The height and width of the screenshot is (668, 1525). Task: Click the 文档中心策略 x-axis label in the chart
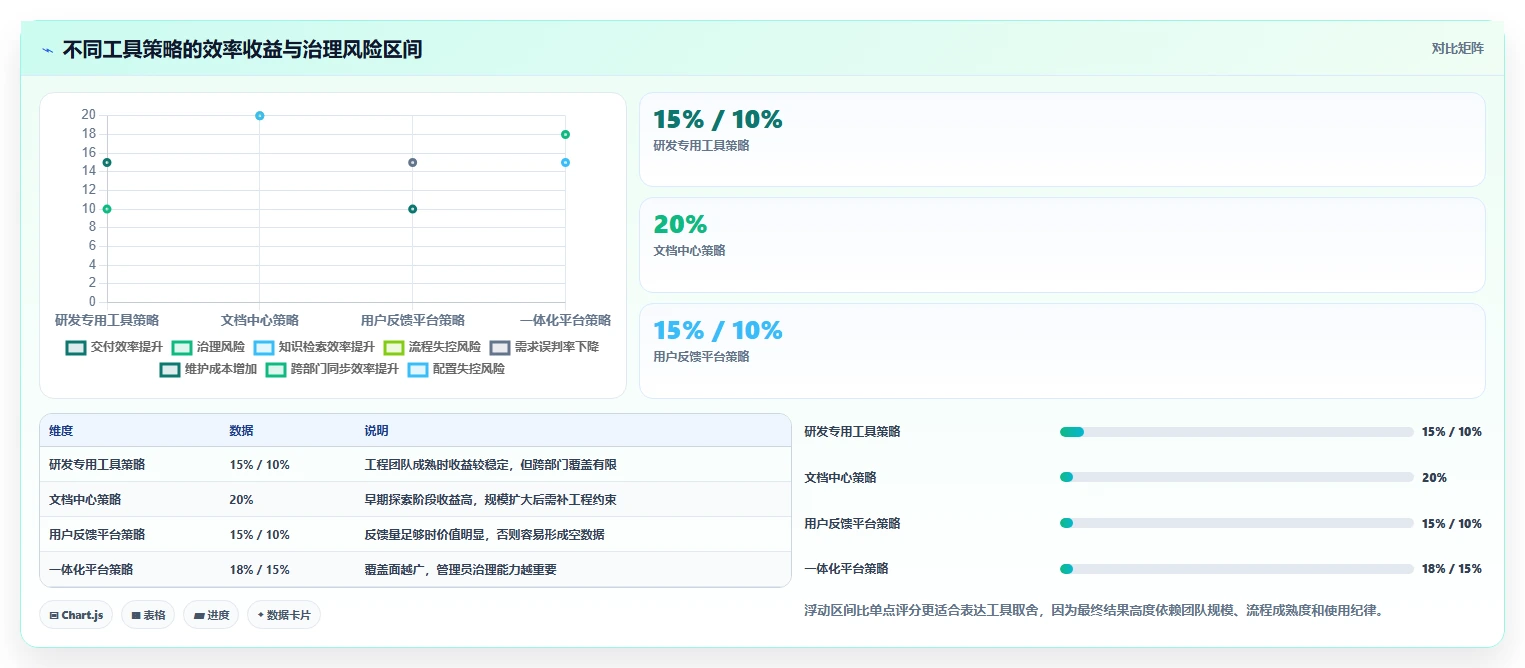click(x=260, y=320)
